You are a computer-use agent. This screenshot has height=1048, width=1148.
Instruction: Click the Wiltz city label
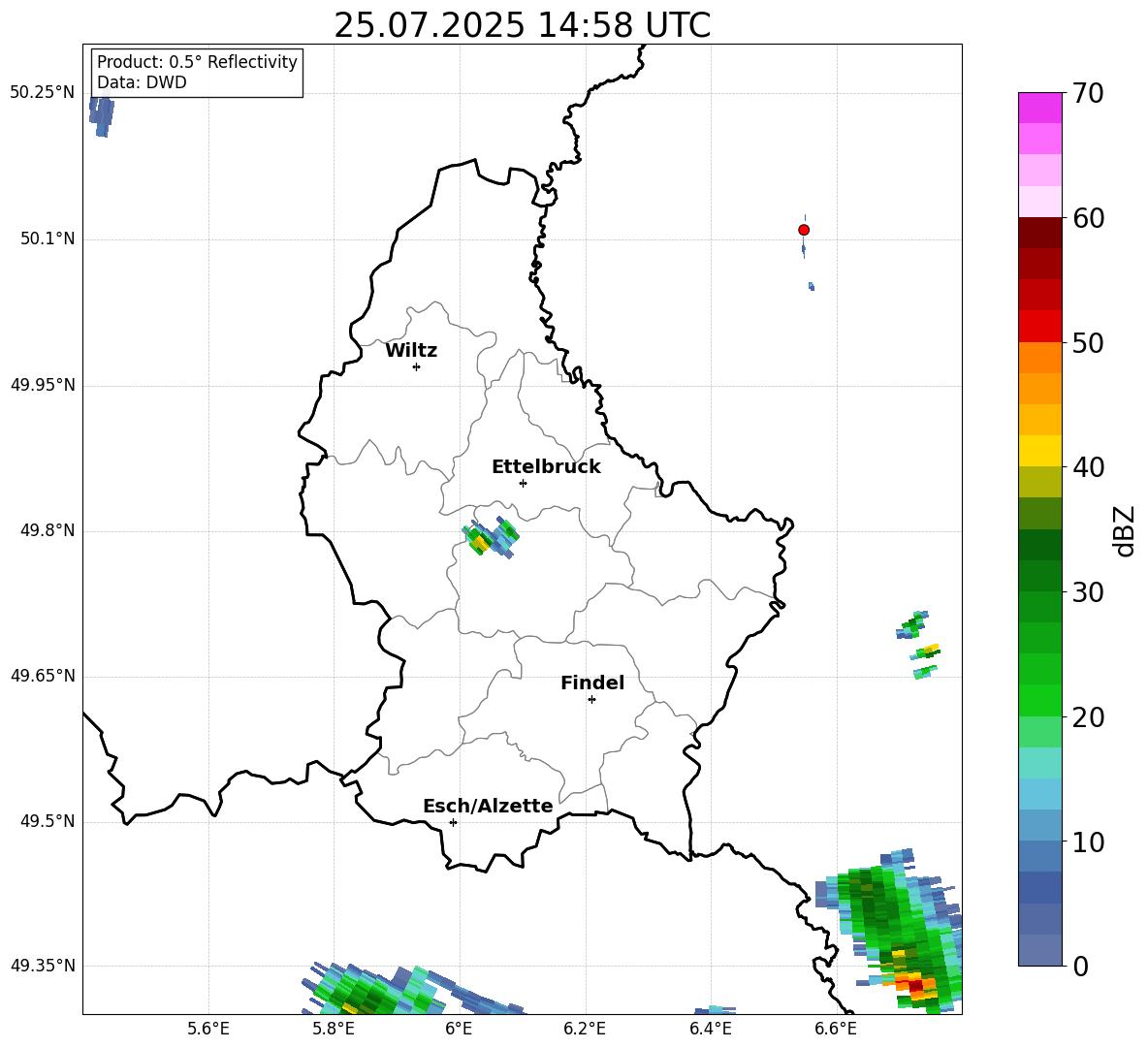pos(411,351)
